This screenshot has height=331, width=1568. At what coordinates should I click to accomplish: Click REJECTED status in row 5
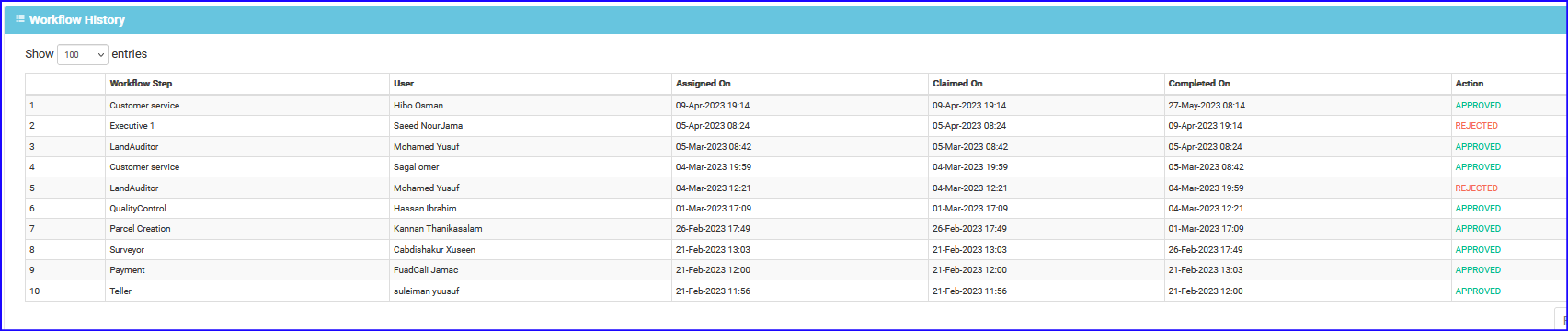pos(1477,188)
